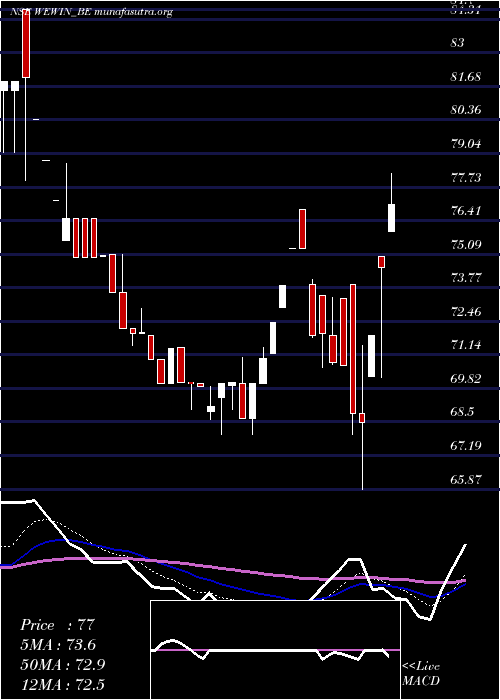
Task: Click the <<Live MACD label
Action: tap(421, 674)
